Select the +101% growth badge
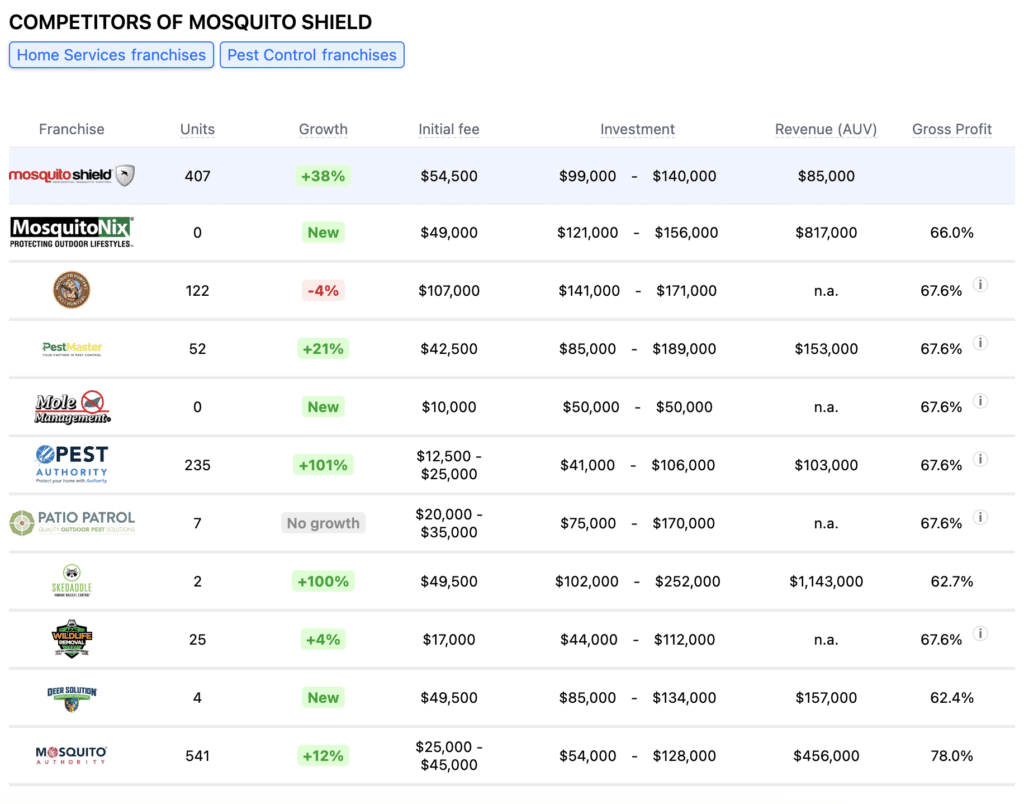1024x804 pixels. point(323,465)
